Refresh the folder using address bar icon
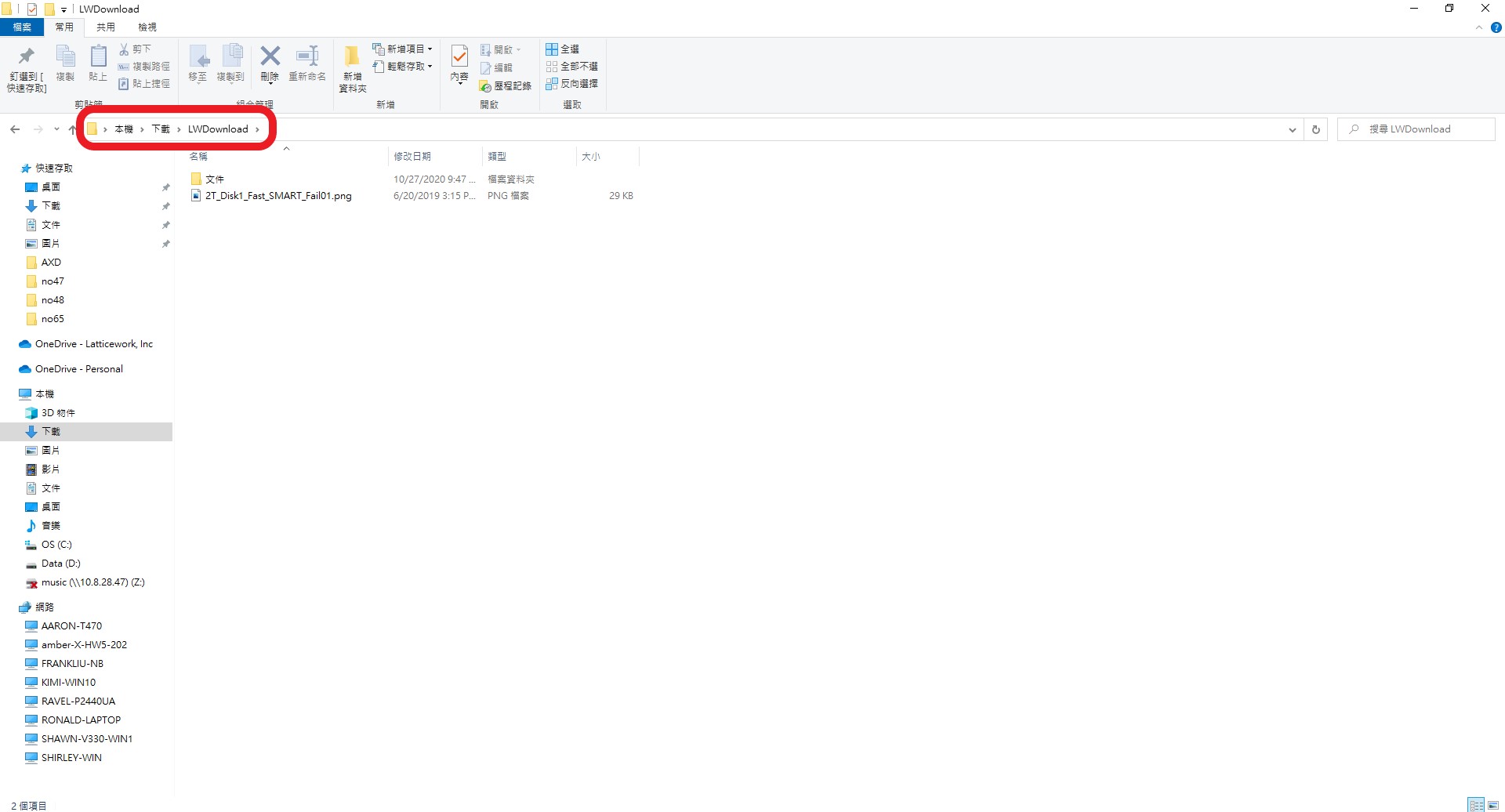 point(1316,129)
